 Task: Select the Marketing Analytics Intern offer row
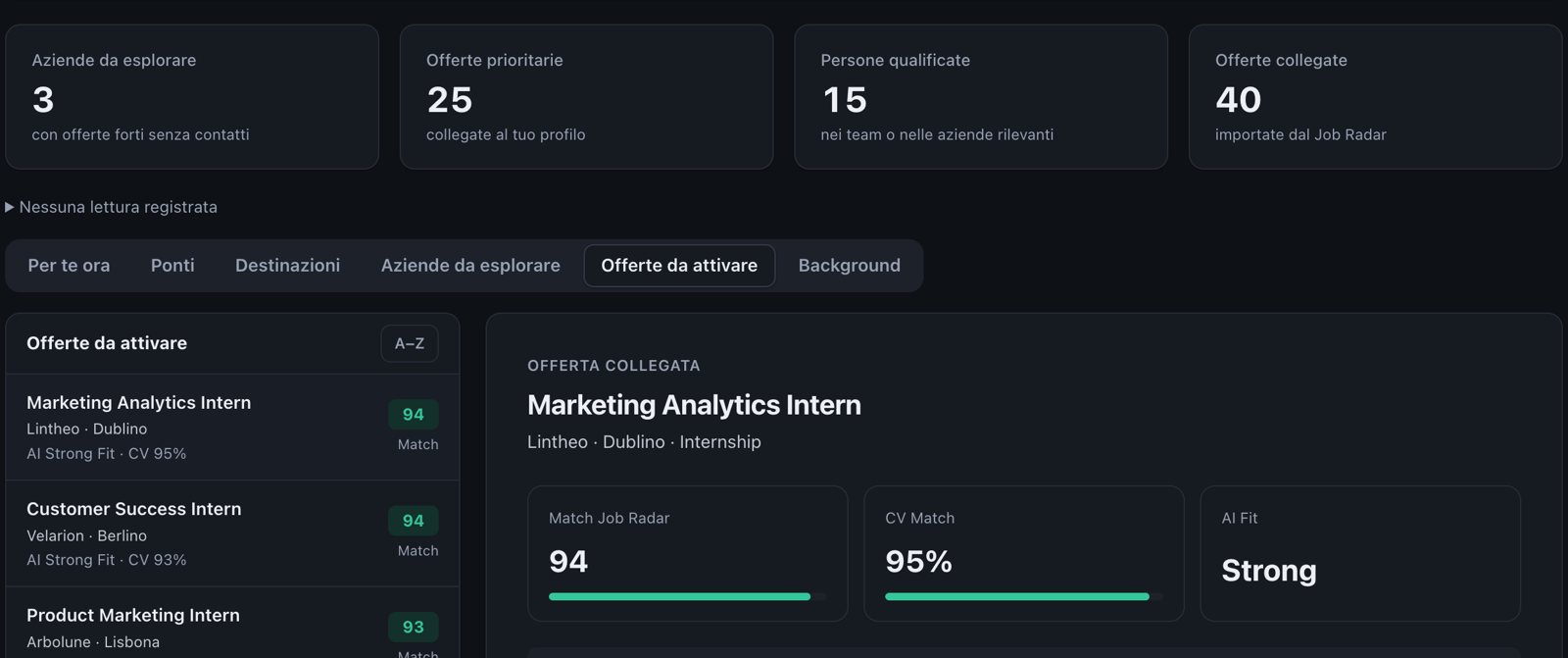[x=232, y=428]
